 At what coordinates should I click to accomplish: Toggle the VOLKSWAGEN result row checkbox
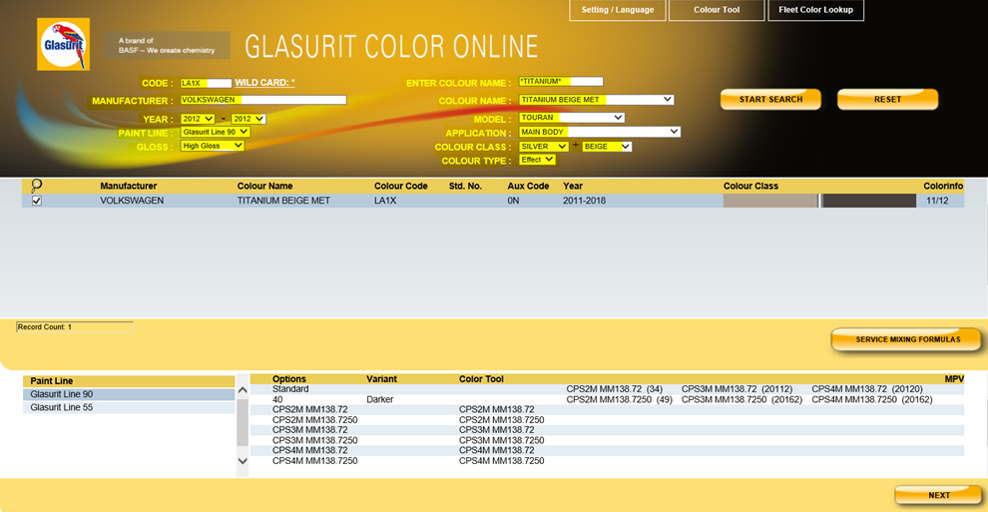37,201
